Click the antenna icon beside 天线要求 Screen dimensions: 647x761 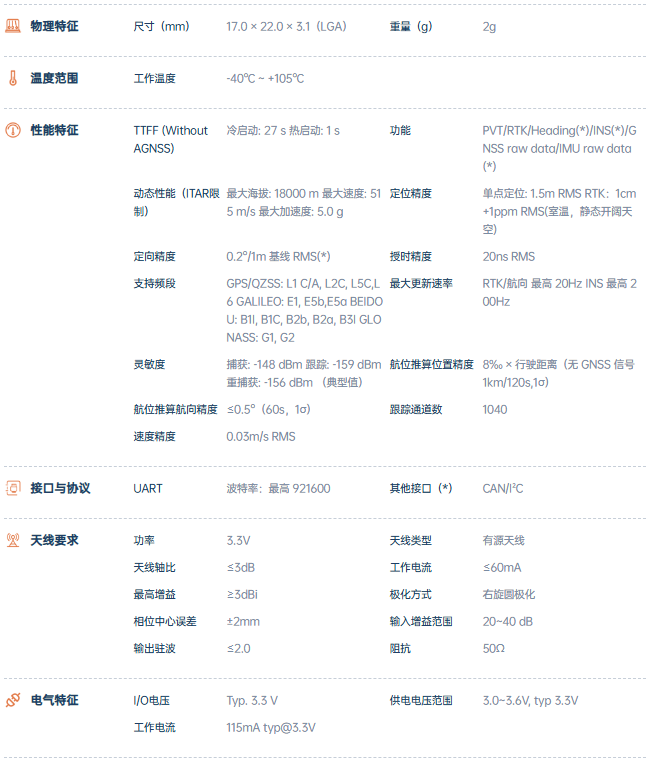coord(13,540)
